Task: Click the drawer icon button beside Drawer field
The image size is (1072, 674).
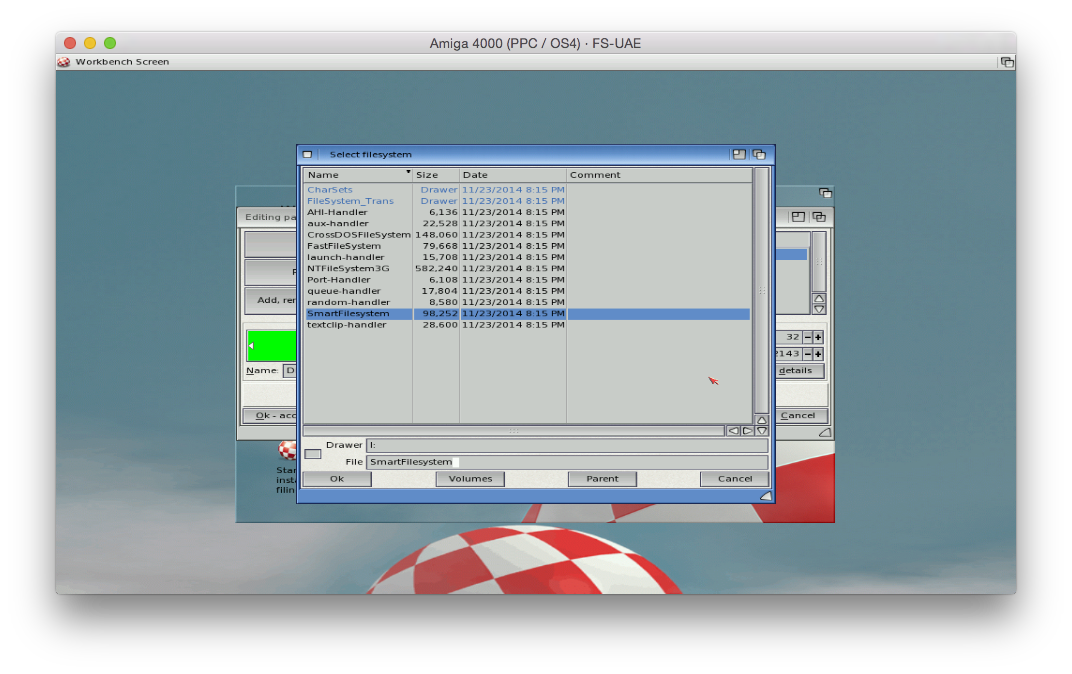Action: [x=312, y=454]
